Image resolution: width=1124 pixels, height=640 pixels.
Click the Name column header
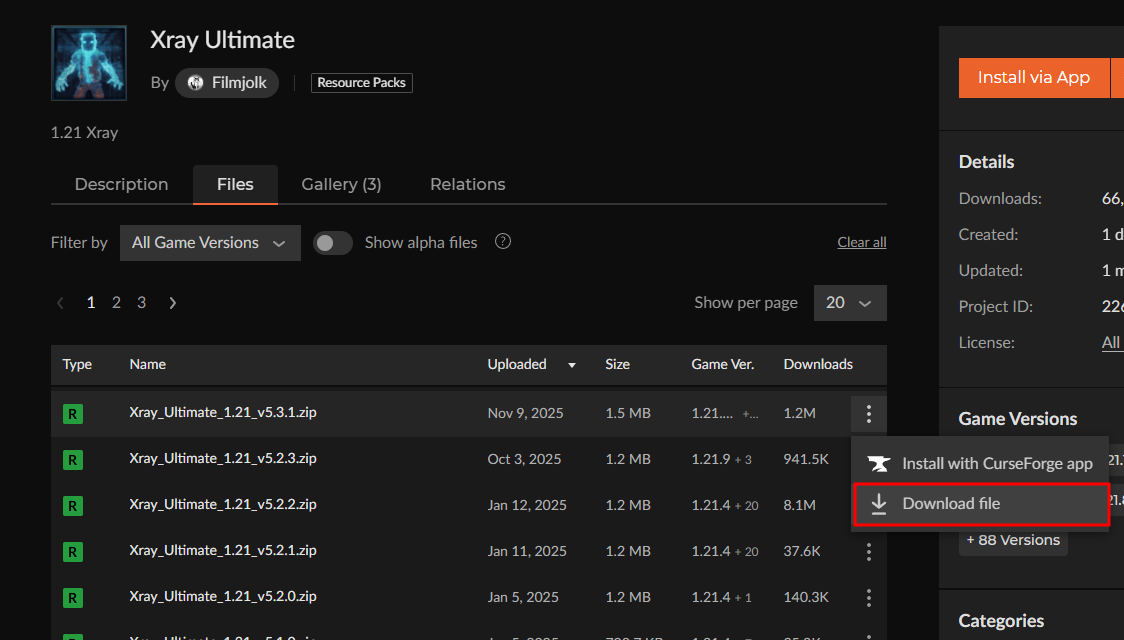click(148, 365)
